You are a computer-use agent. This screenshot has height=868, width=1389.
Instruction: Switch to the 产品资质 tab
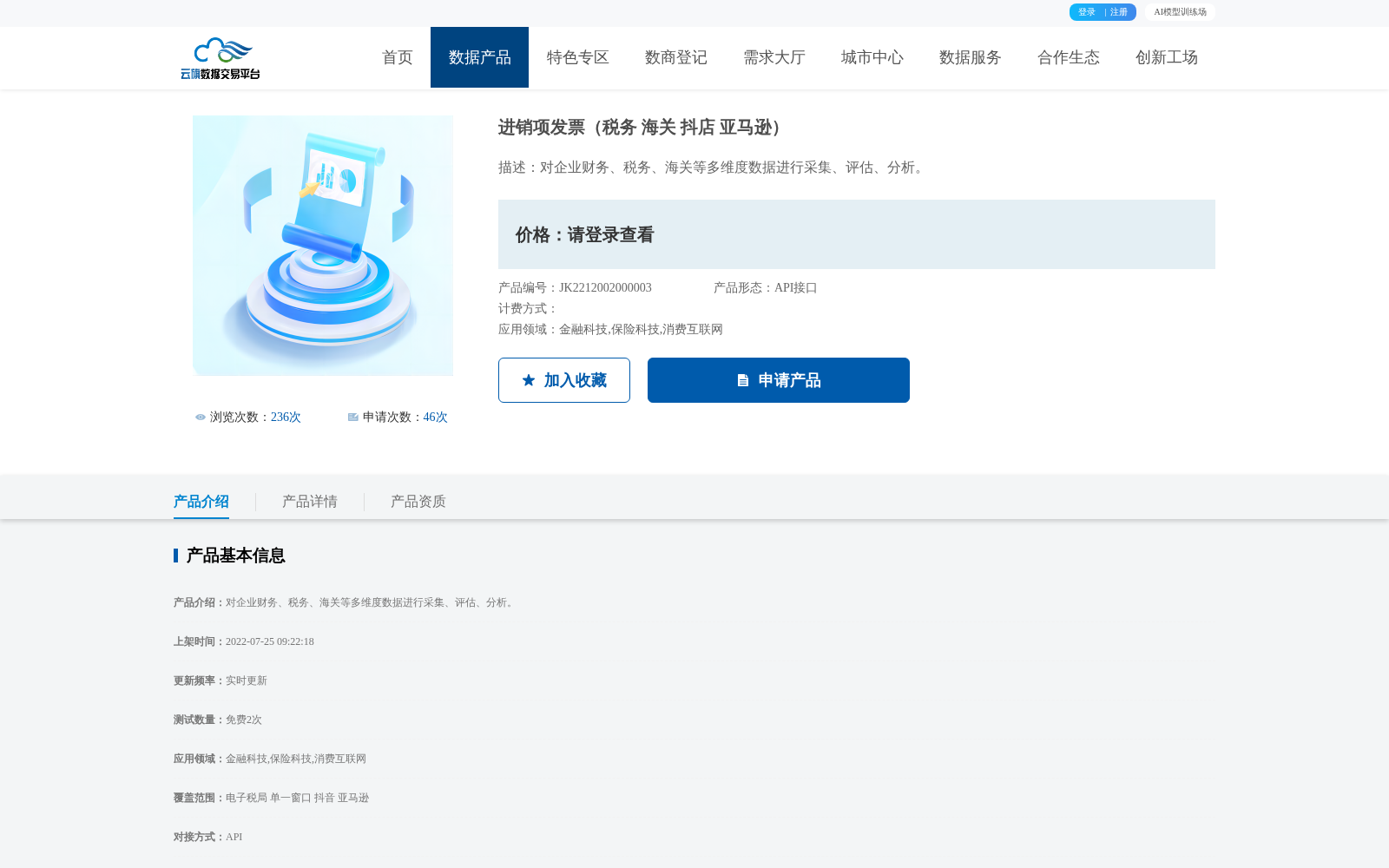coord(418,502)
